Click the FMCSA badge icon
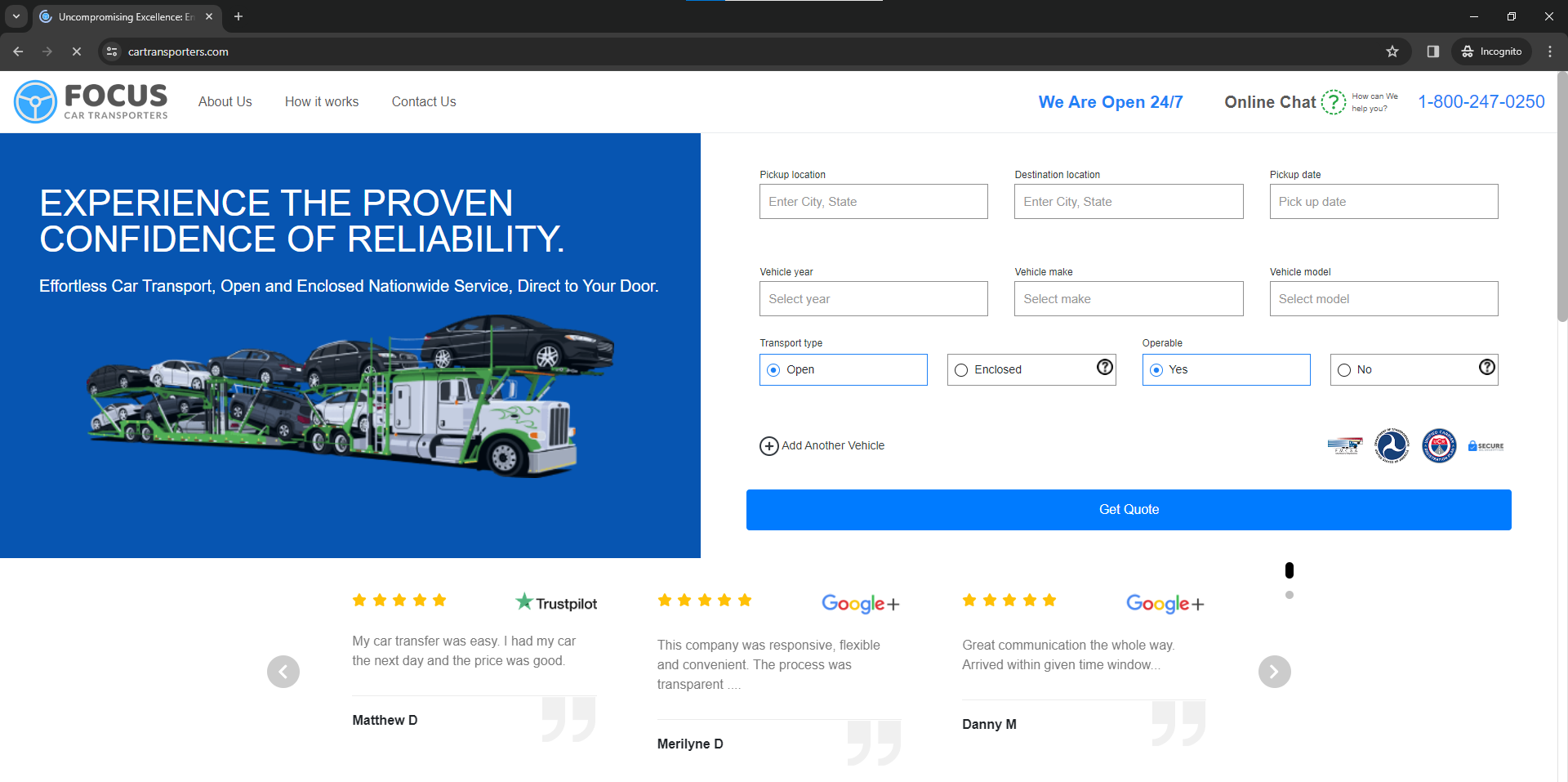Image resolution: width=1568 pixels, height=782 pixels. point(1345,445)
